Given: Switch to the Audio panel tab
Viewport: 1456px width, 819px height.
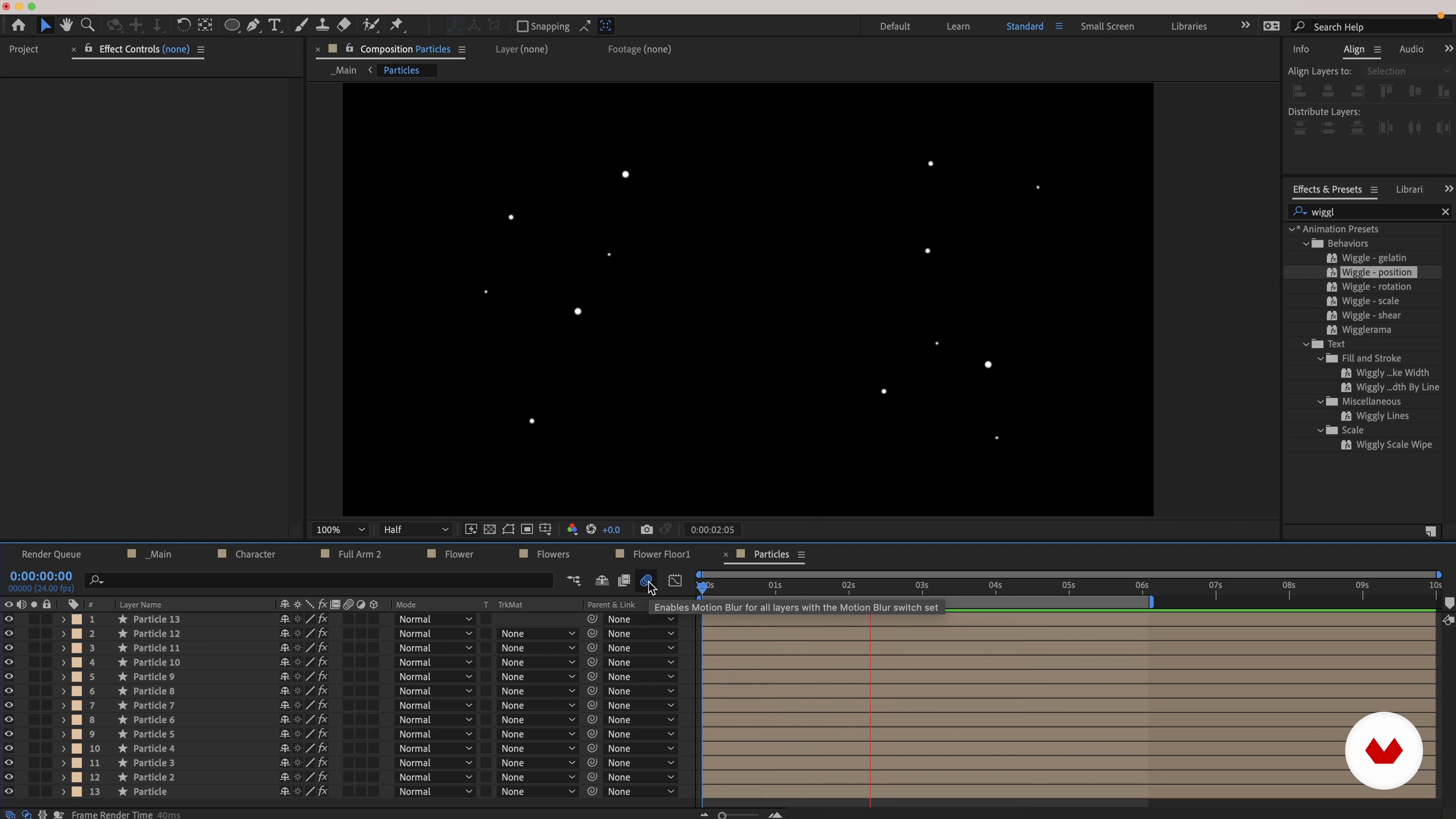Looking at the screenshot, I should [1411, 49].
